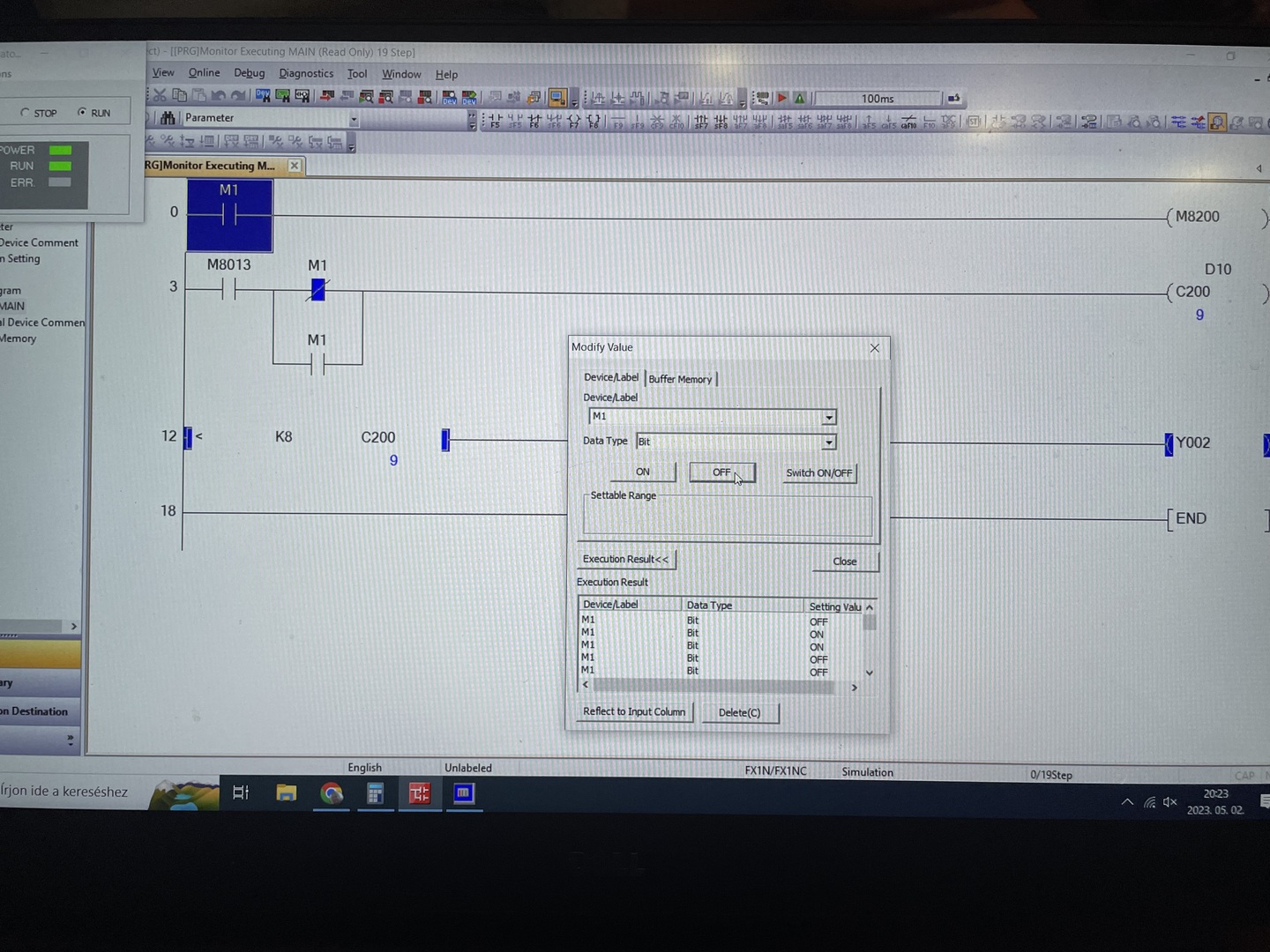Click the red play icon beside 100ms
The image size is (1270, 952).
[x=782, y=98]
